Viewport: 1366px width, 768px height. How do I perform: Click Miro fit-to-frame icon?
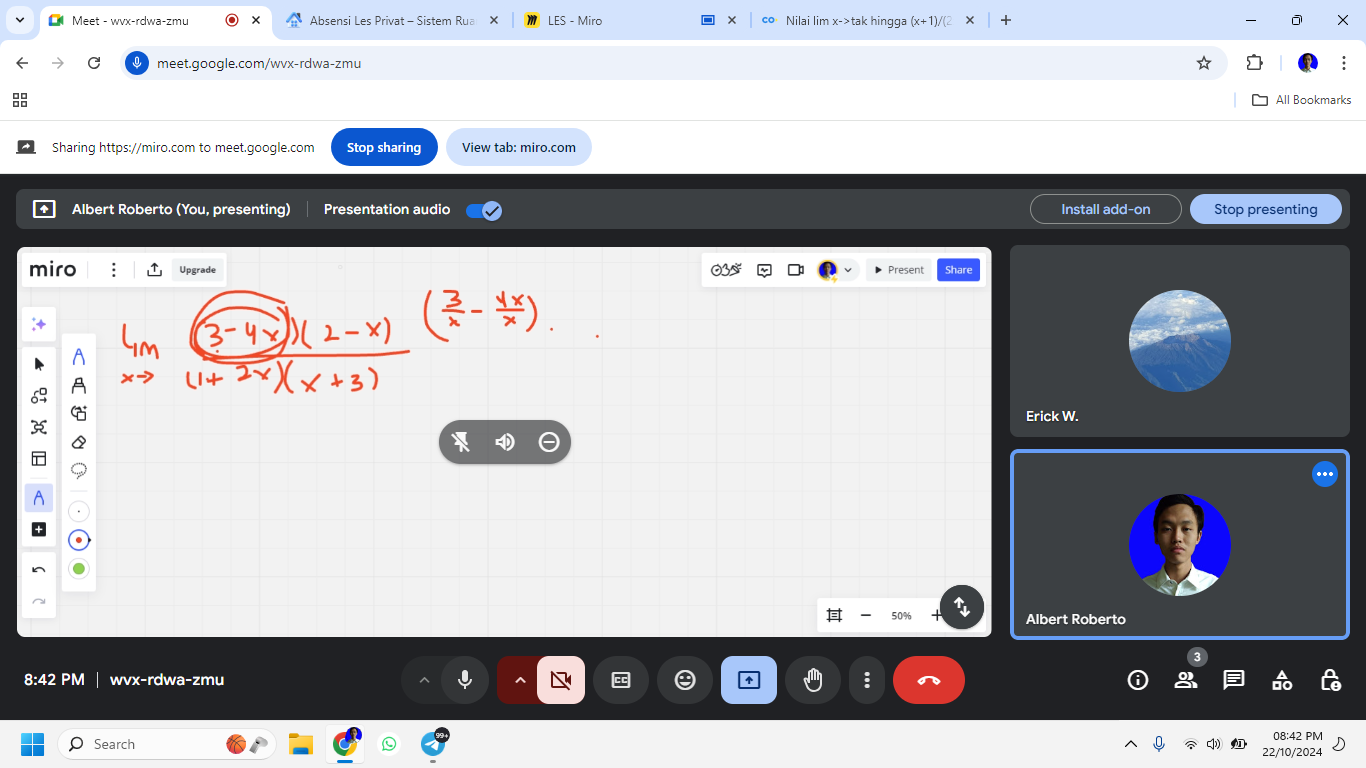click(834, 616)
